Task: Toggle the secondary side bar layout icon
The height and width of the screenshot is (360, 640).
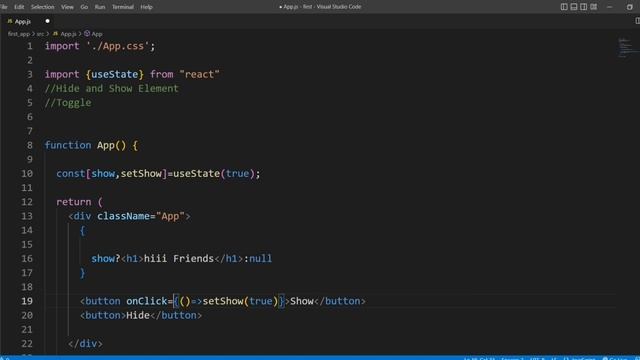Action: (x=583, y=7)
